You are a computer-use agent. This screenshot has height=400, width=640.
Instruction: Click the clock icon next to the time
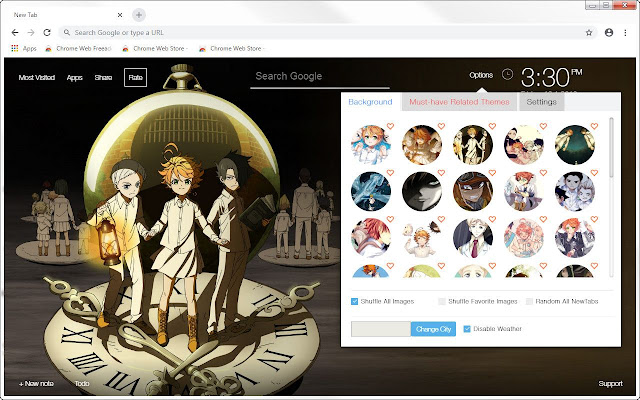[x=507, y=74]
